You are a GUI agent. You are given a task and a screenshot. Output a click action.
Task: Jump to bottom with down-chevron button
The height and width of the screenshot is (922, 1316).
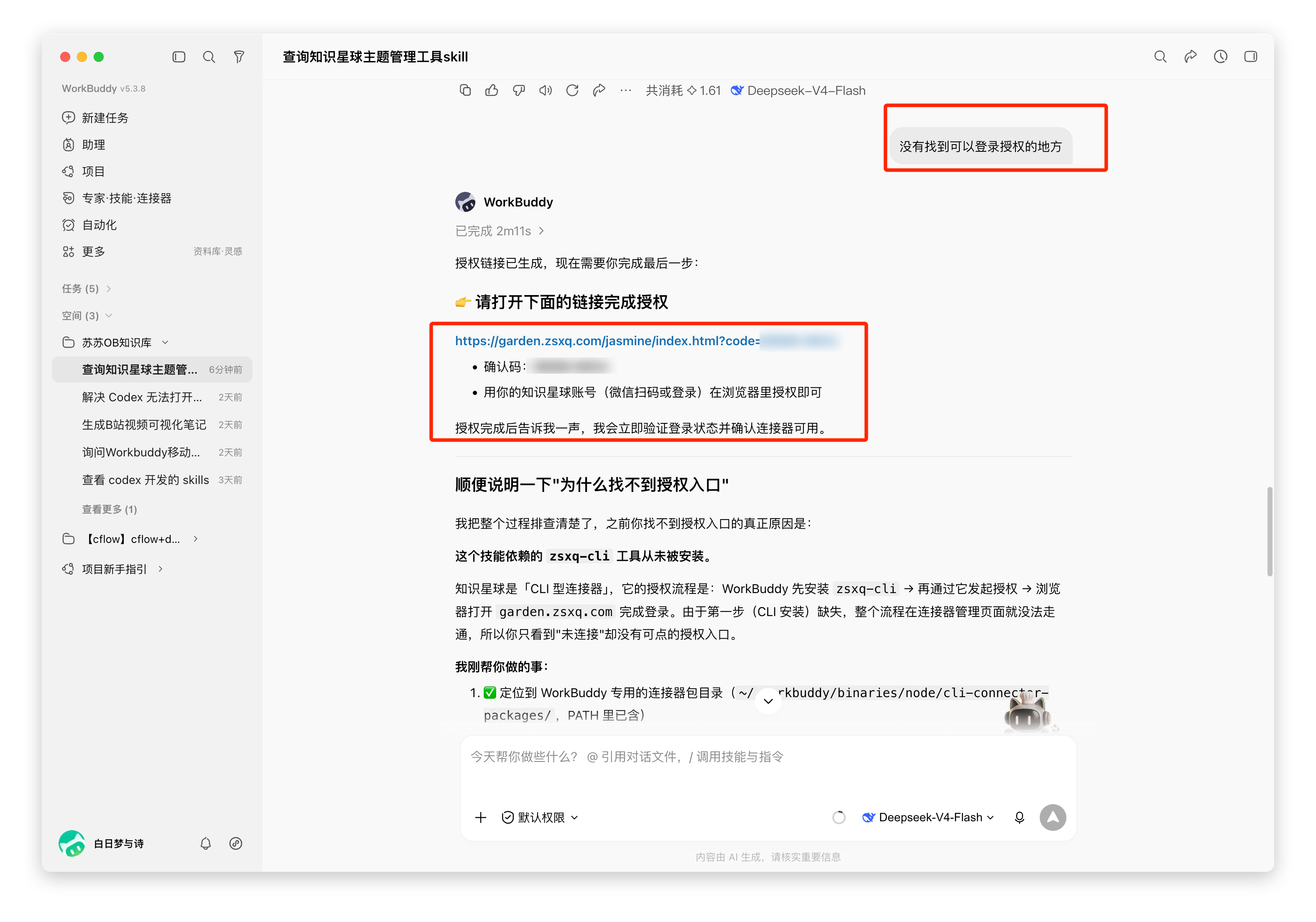768,701
